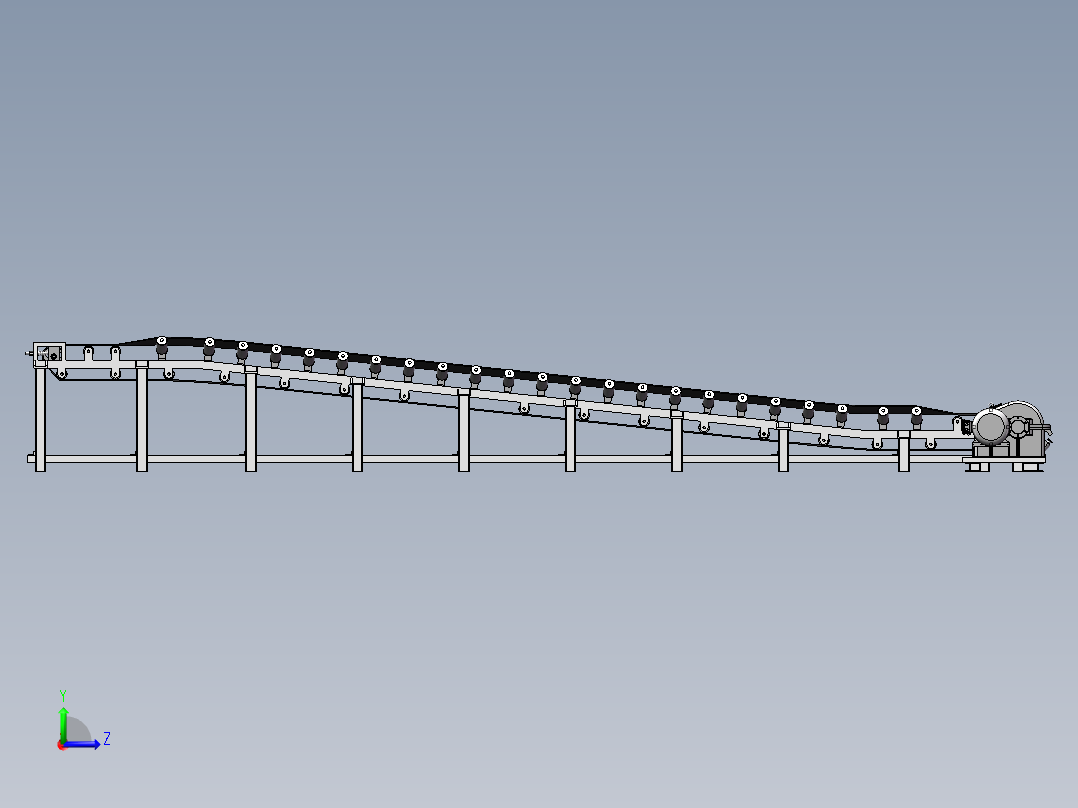Click the blue Z axis arrow
Screen dimensions: 1078x808
coord(88,745)
